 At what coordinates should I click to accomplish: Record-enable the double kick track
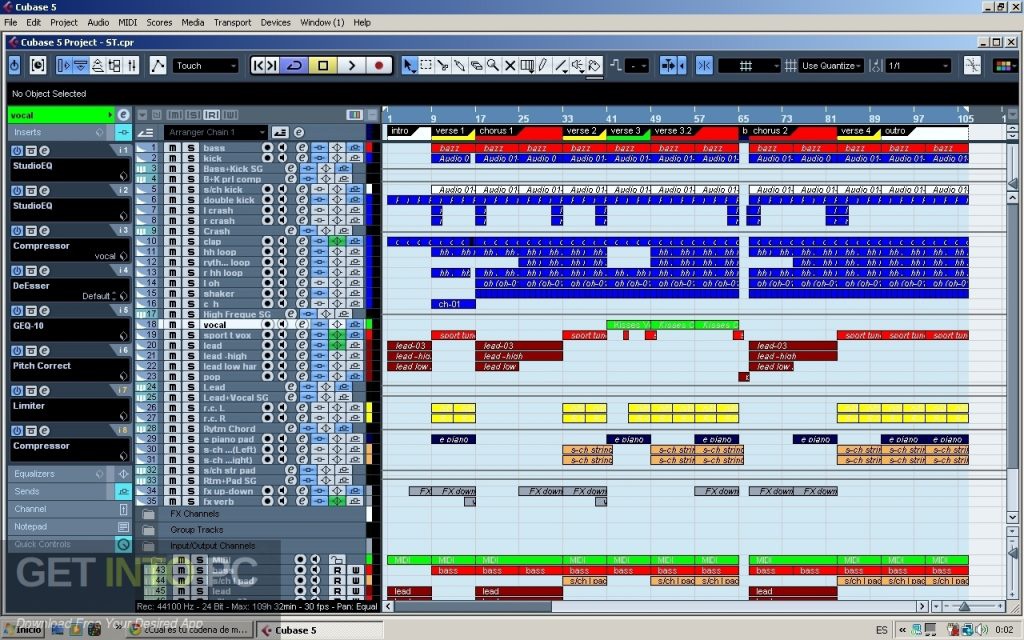[267, 200]
